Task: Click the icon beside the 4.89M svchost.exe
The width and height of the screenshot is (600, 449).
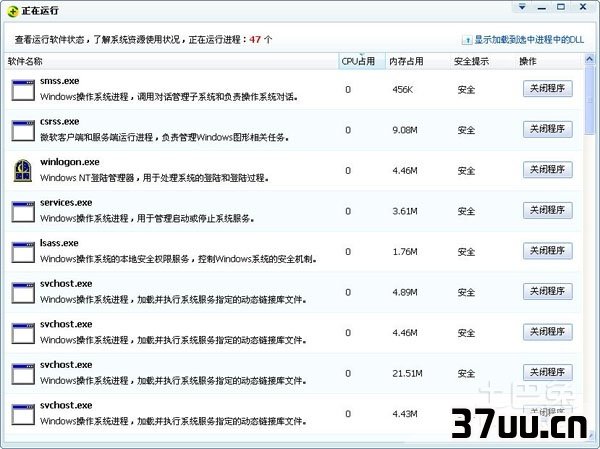Action: pos(23,293)
